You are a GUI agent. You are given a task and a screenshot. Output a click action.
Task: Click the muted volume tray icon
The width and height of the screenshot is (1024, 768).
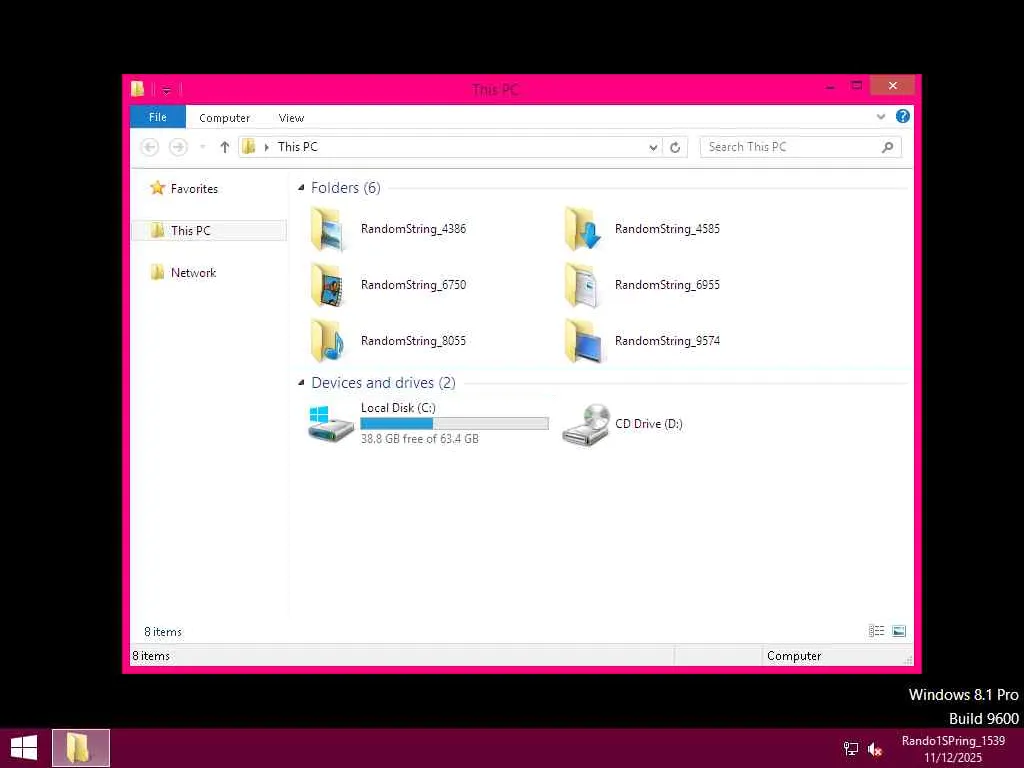tap(875, 749)
